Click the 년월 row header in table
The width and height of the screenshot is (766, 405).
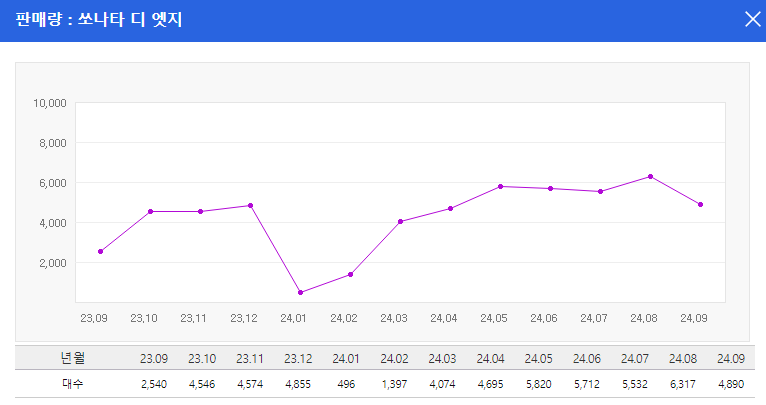73,358
